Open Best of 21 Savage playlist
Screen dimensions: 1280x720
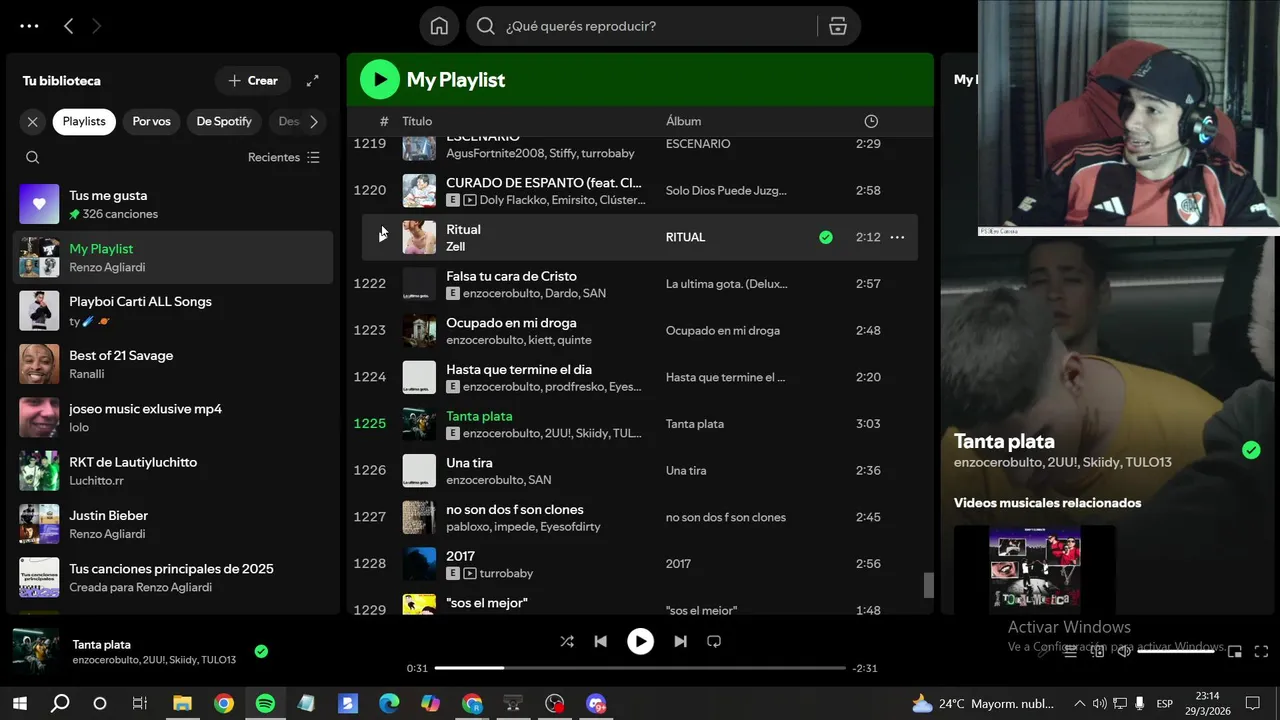click(173, 364)
